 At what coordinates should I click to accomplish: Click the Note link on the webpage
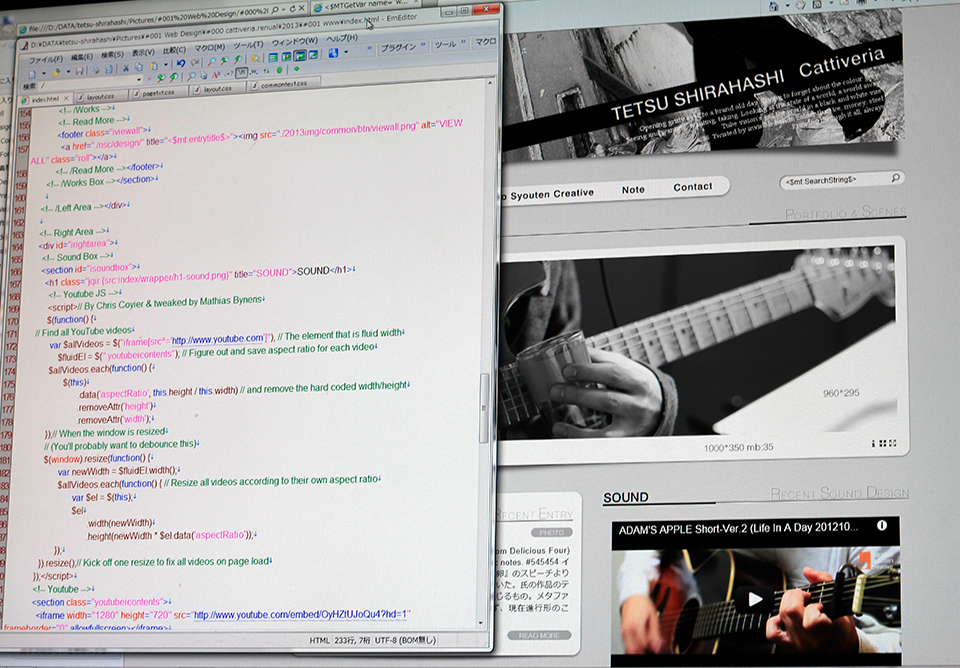pos(633,190)
